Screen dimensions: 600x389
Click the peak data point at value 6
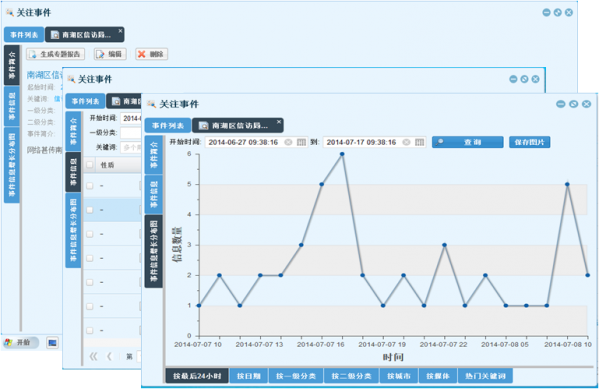(x=342, y=154)
